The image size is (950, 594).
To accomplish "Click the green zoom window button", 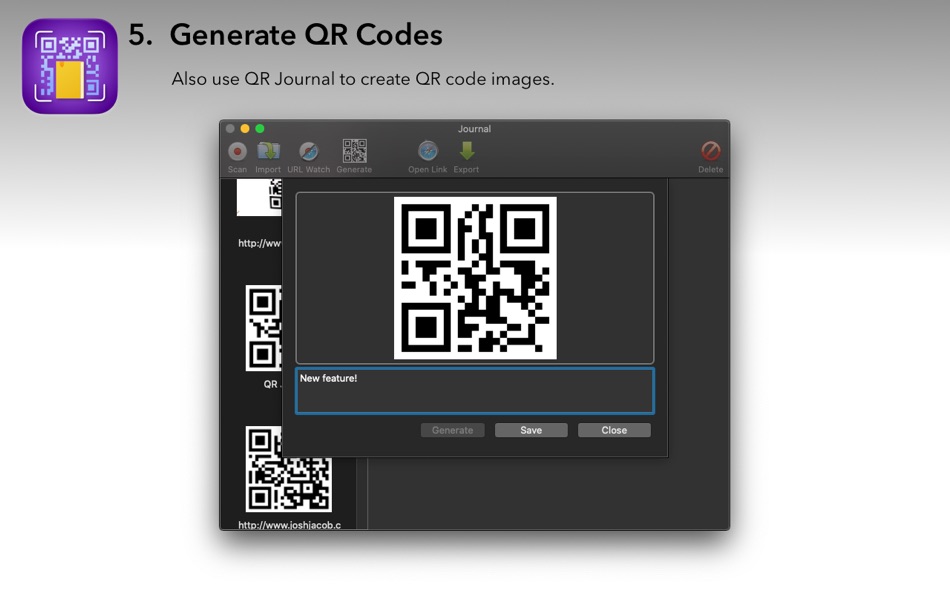I will (260, 128).
